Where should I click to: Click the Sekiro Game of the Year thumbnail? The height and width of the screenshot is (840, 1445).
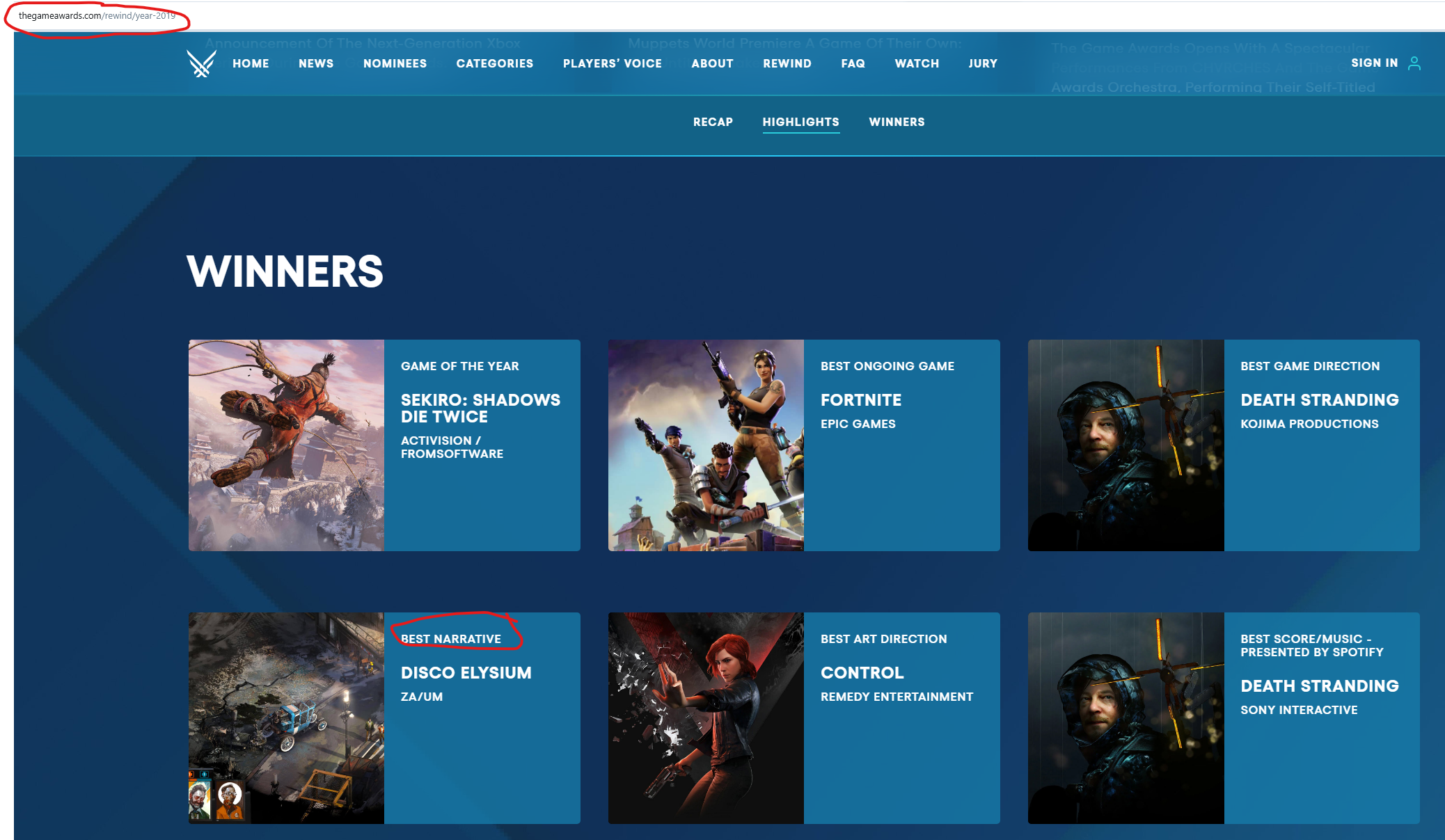(286, 445)
